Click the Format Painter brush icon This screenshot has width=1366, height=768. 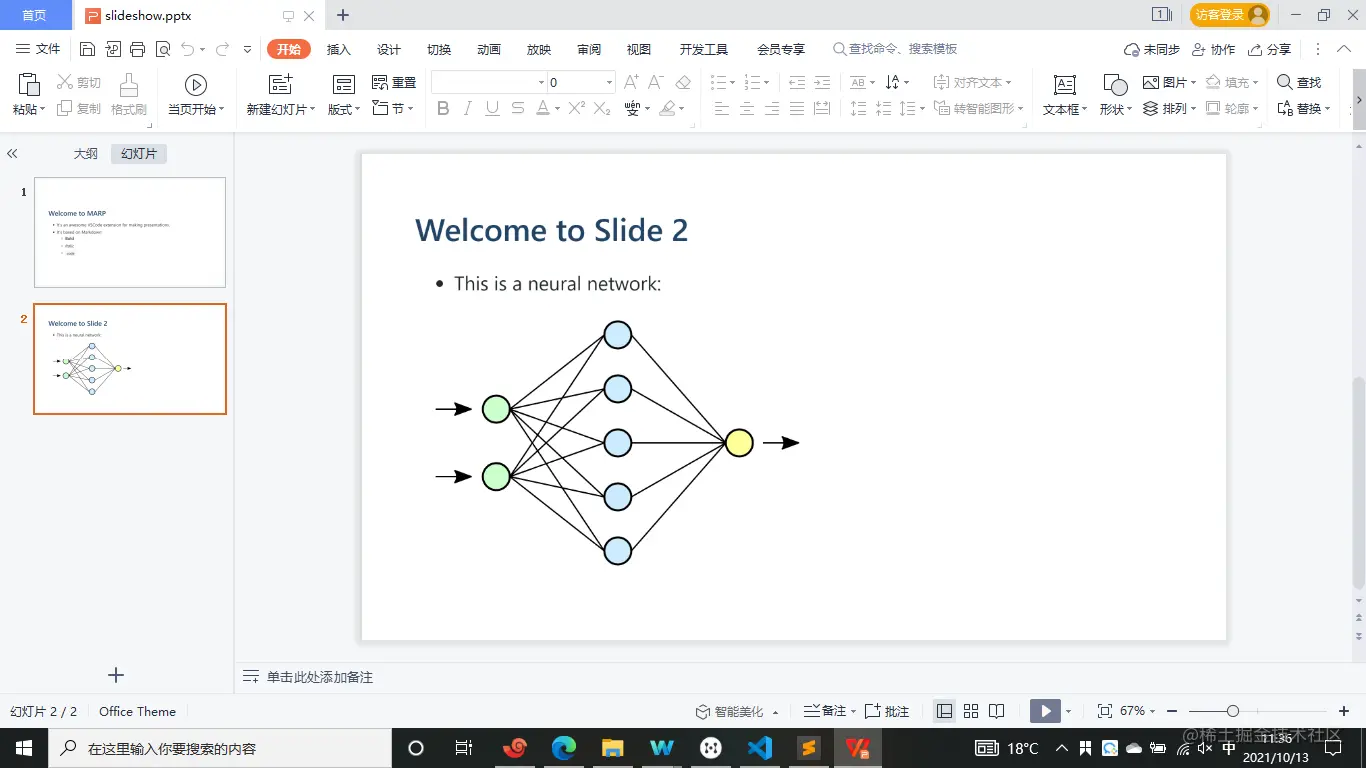click(x=129, y=84)
